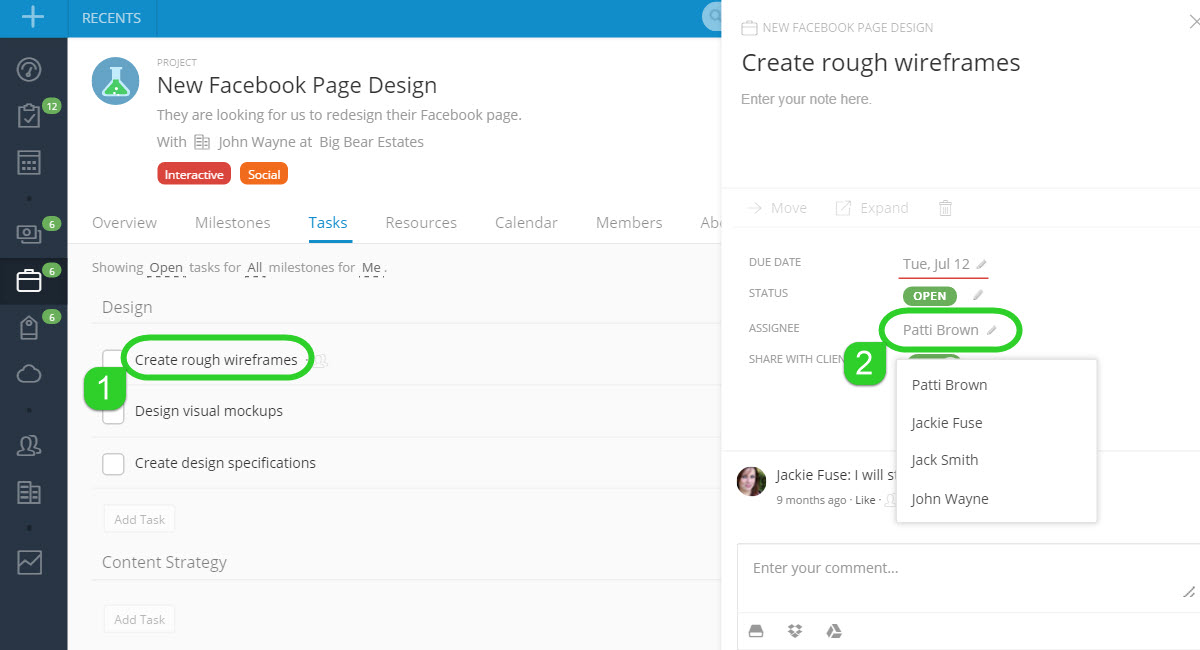This screenshot has height=650, width=1200.
Task: Check the Create rough wireframes checkbox
Action: [113, 360]
